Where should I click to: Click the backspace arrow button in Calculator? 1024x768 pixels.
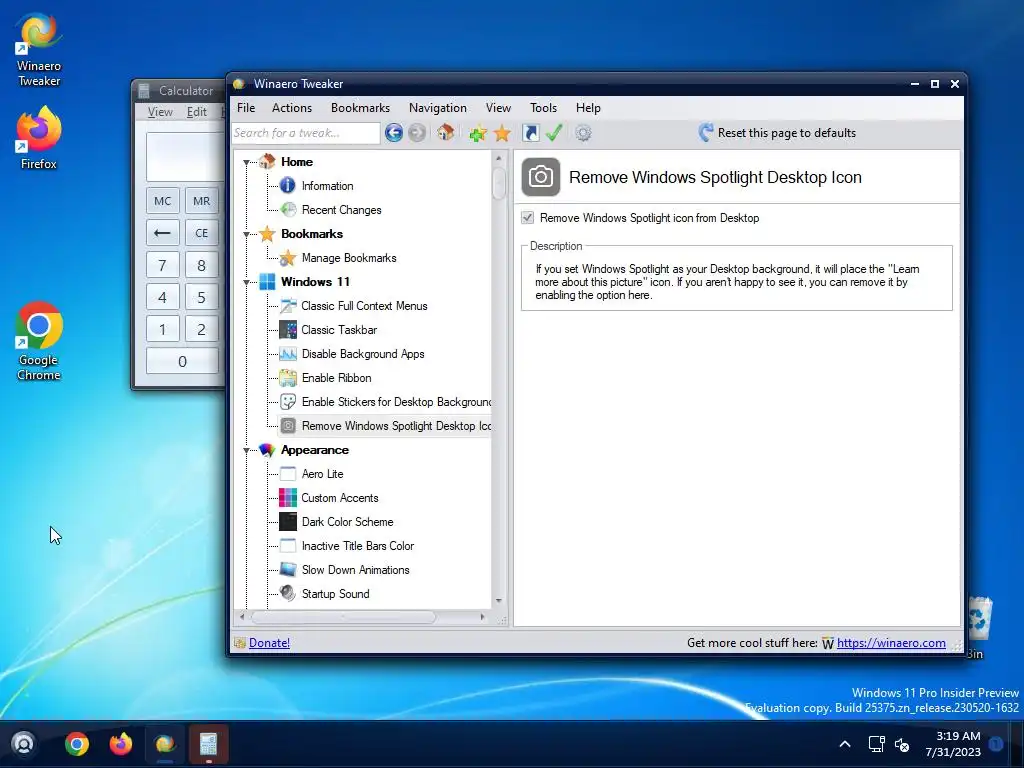pos(163,232)
